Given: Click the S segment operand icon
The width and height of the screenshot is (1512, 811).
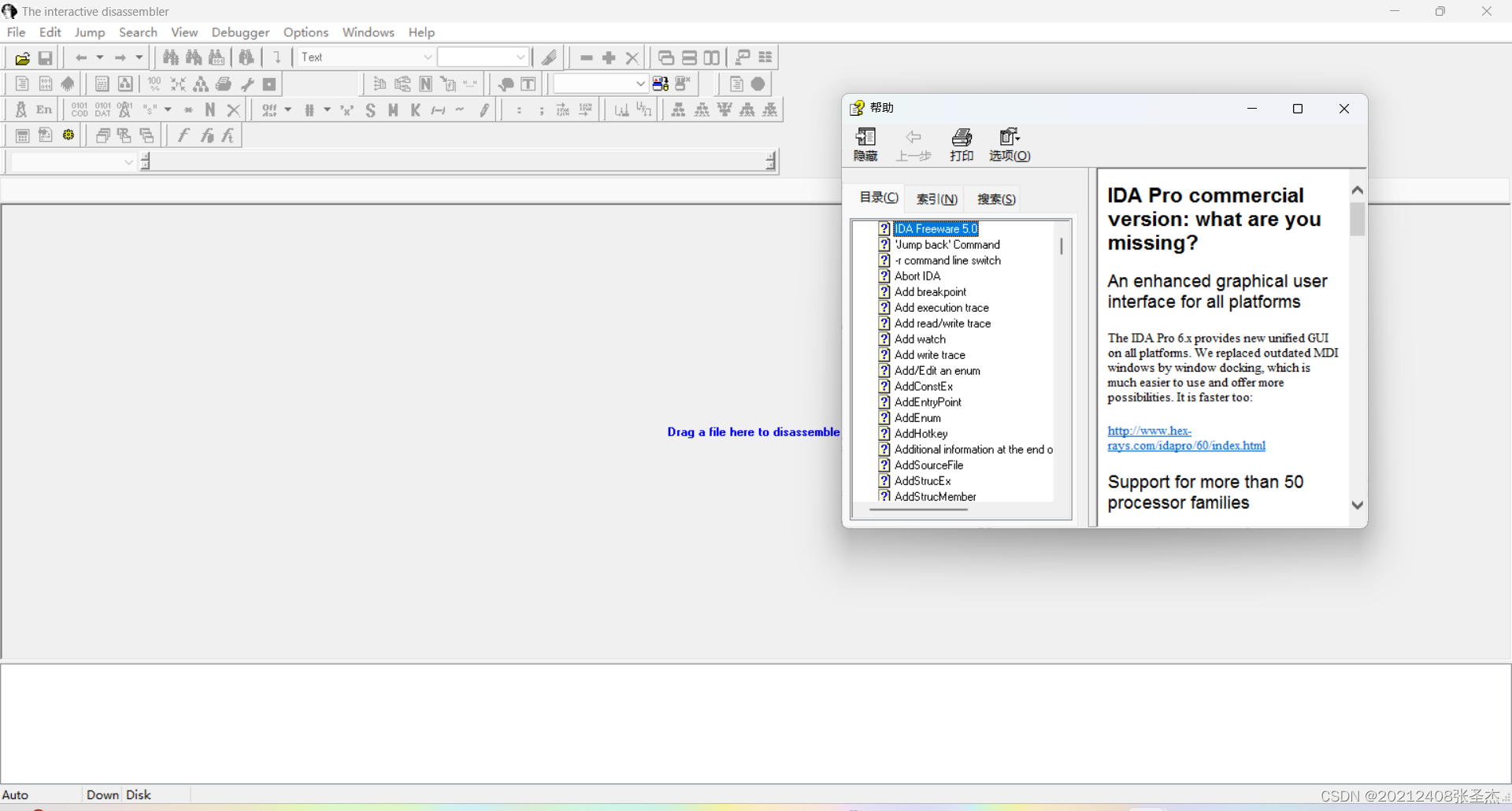Looking at the screenshot, I should (x=370, y=109).
